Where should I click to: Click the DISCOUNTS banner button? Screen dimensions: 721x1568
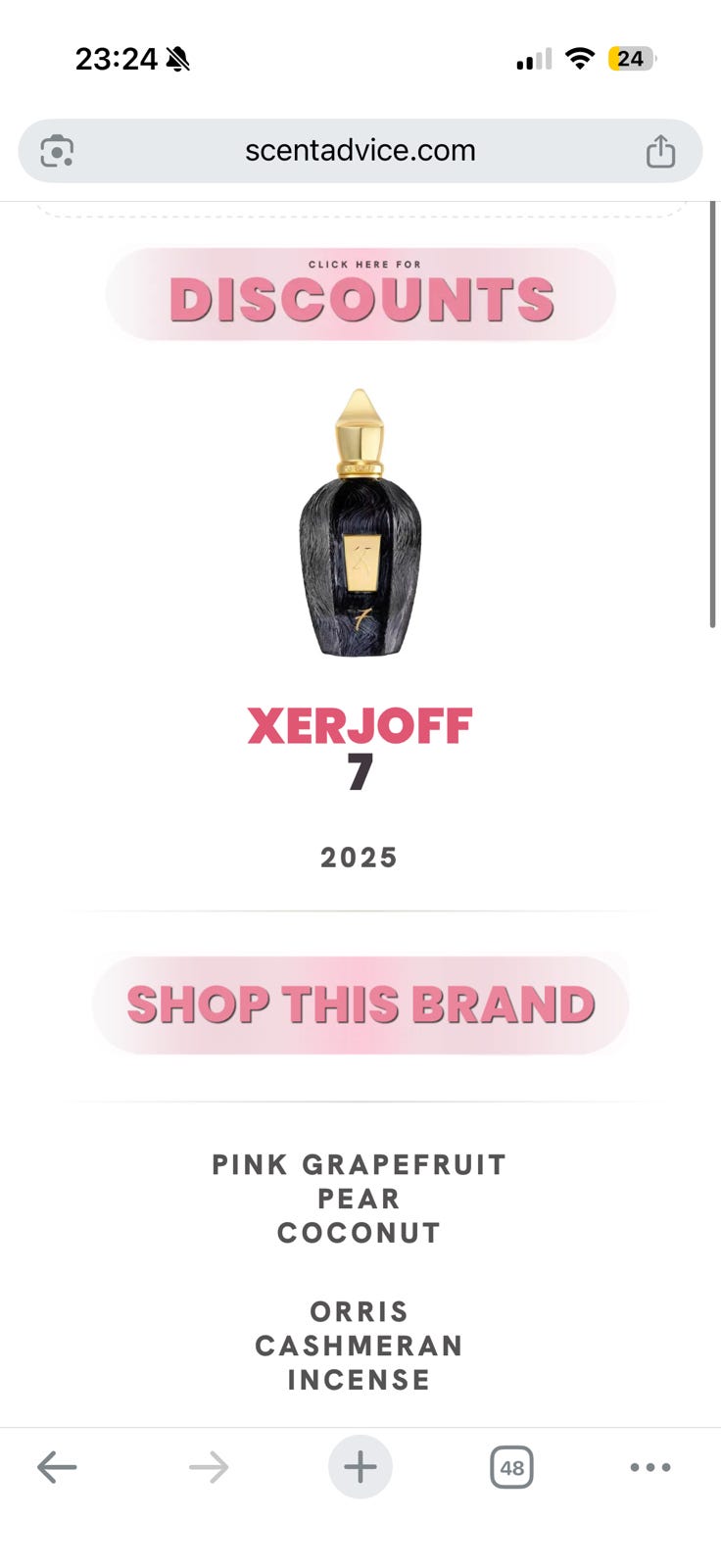click(x=360, y=294)
